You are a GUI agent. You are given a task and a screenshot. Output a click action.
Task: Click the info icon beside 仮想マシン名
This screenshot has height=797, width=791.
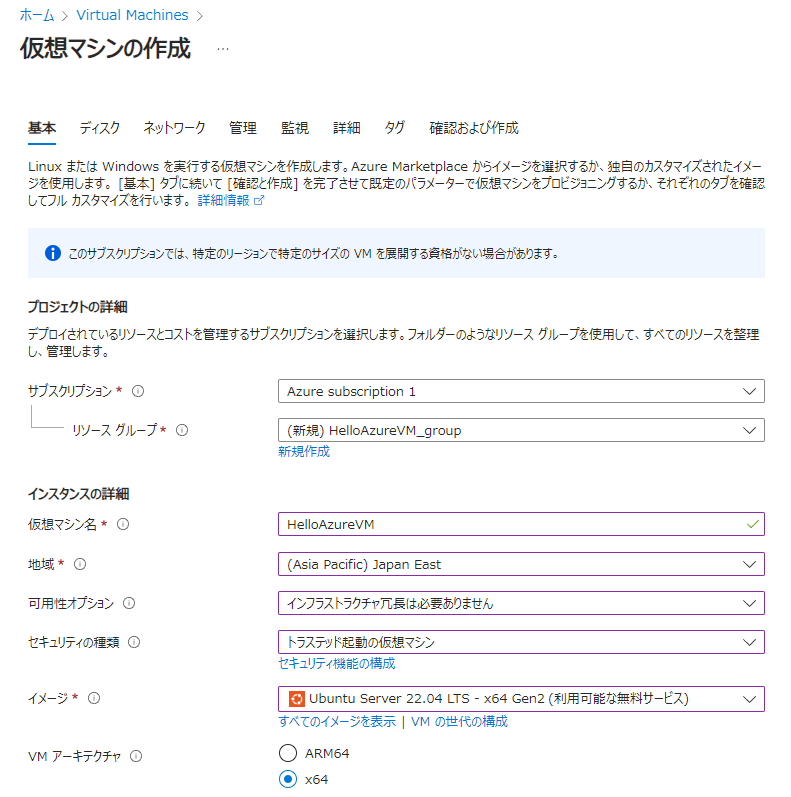click(123, 524)
